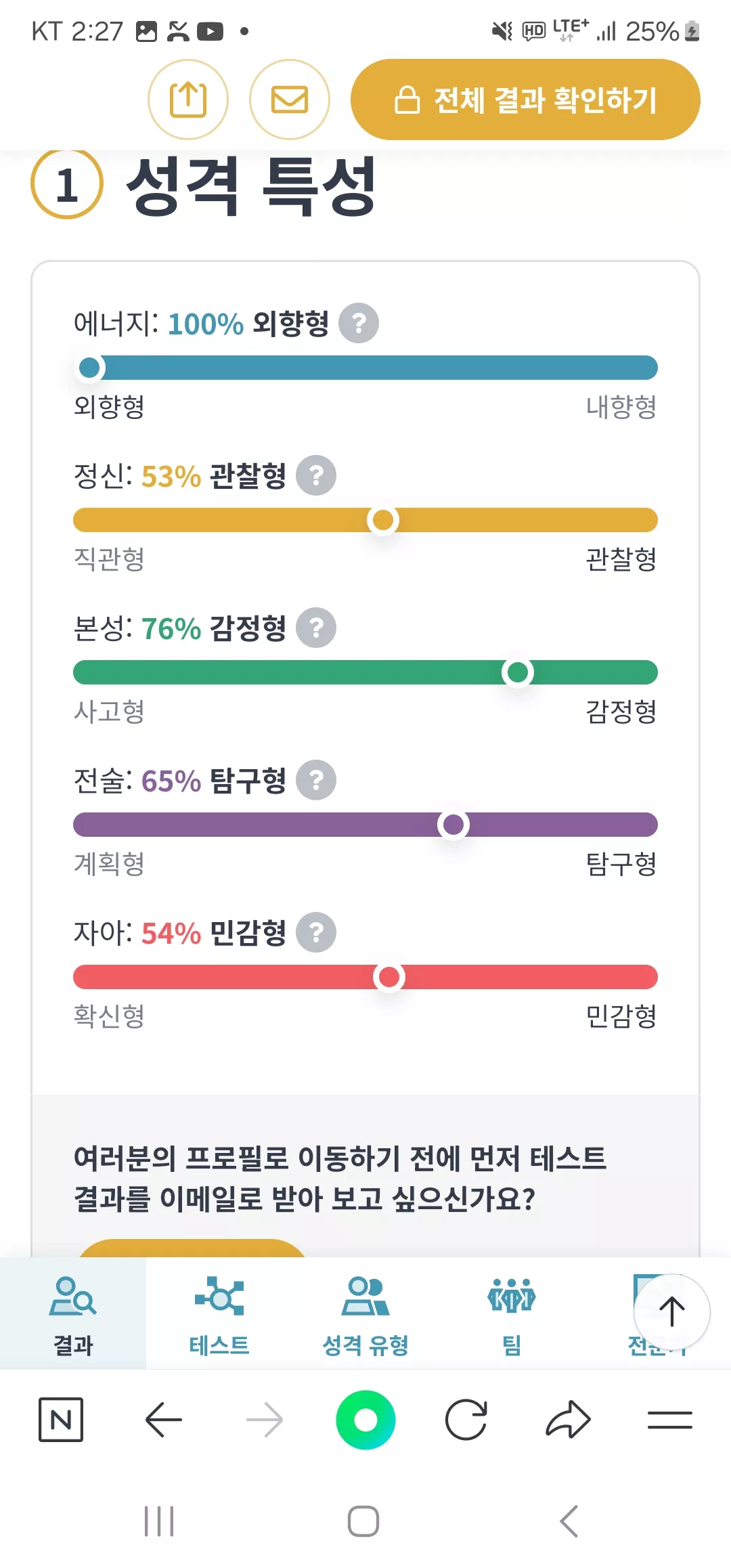Go back with browser back arrow

164,1419
